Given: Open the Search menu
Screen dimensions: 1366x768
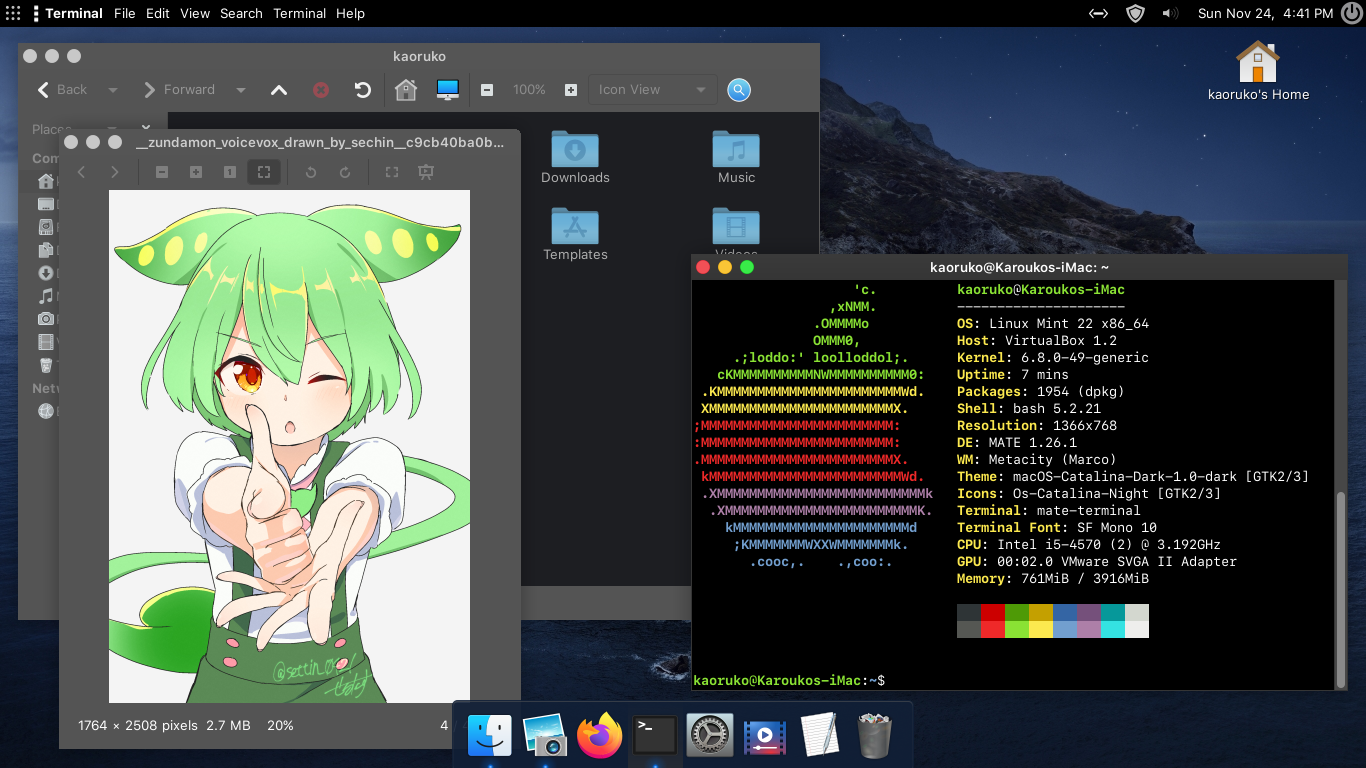Looking at the screenshot, I should click(241, 14).
